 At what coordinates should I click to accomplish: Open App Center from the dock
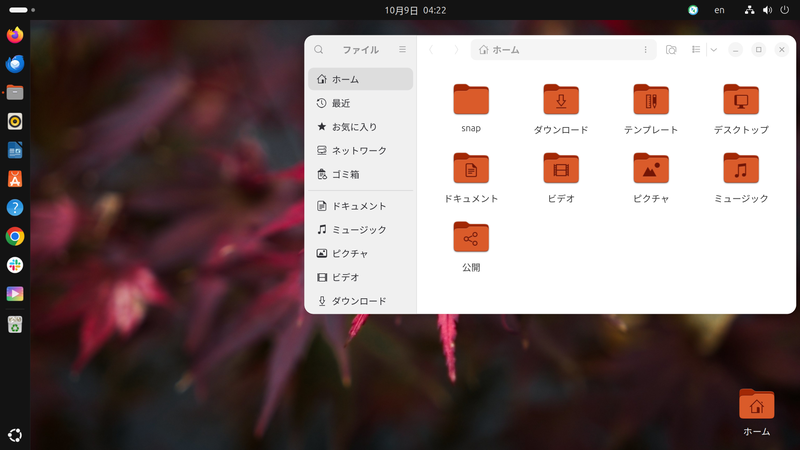click(15, 179)
